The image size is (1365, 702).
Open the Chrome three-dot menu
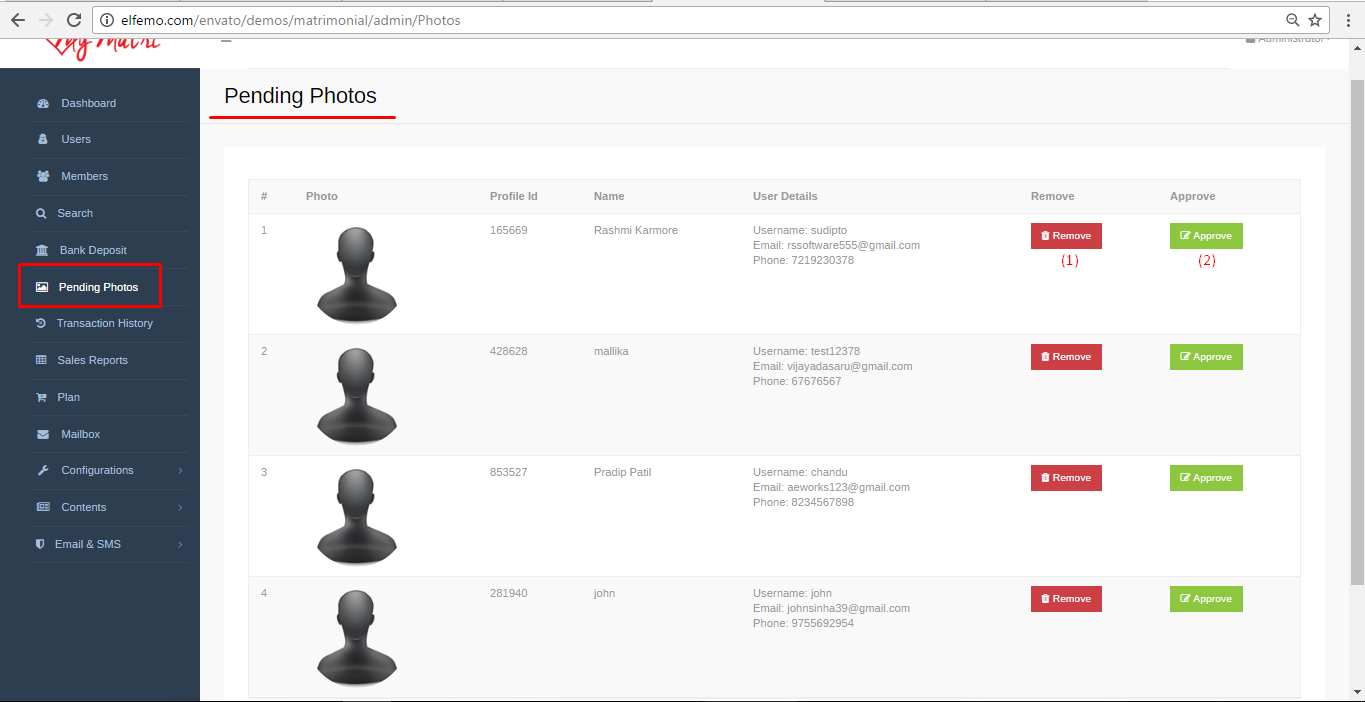(1348, 20)
